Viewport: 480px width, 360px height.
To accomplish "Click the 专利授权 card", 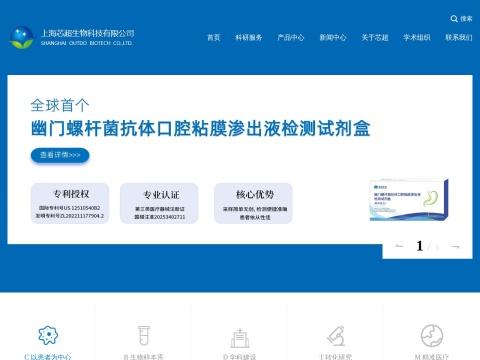I will pyautogui.click(x=70, y=203).
